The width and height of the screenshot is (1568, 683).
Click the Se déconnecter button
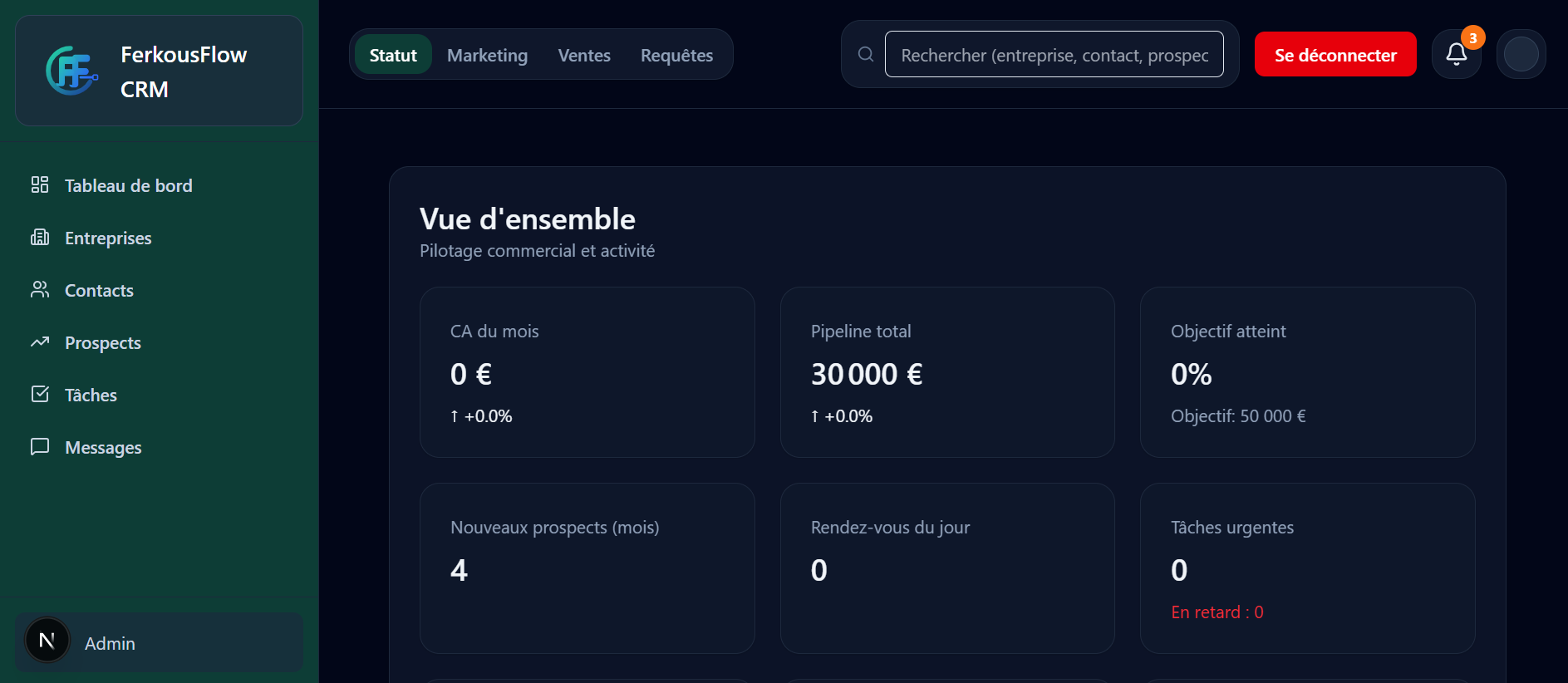[1335, 53]
